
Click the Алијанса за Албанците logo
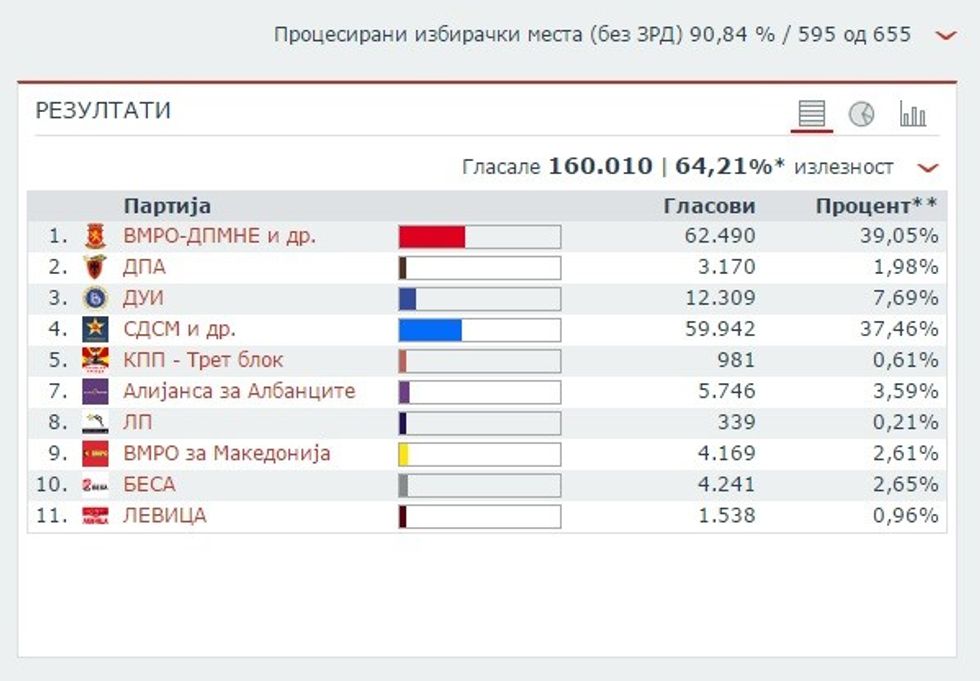click(x=97, y=390)
